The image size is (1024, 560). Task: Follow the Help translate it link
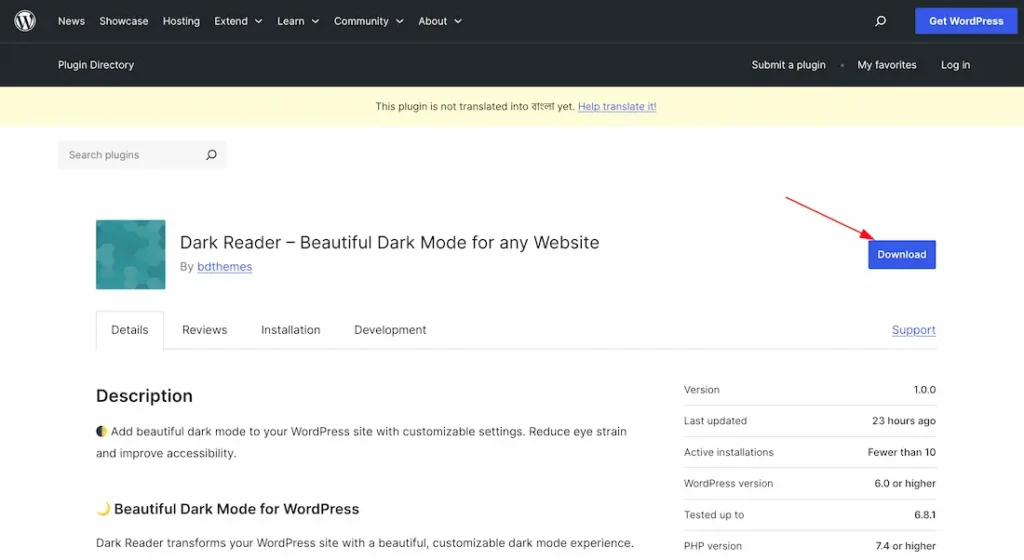(x=617, y=107)
